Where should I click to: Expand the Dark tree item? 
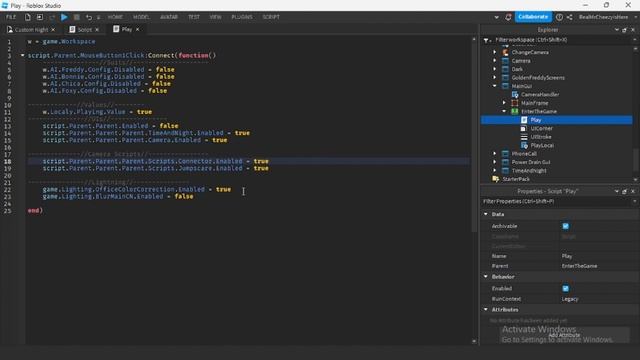495,69
